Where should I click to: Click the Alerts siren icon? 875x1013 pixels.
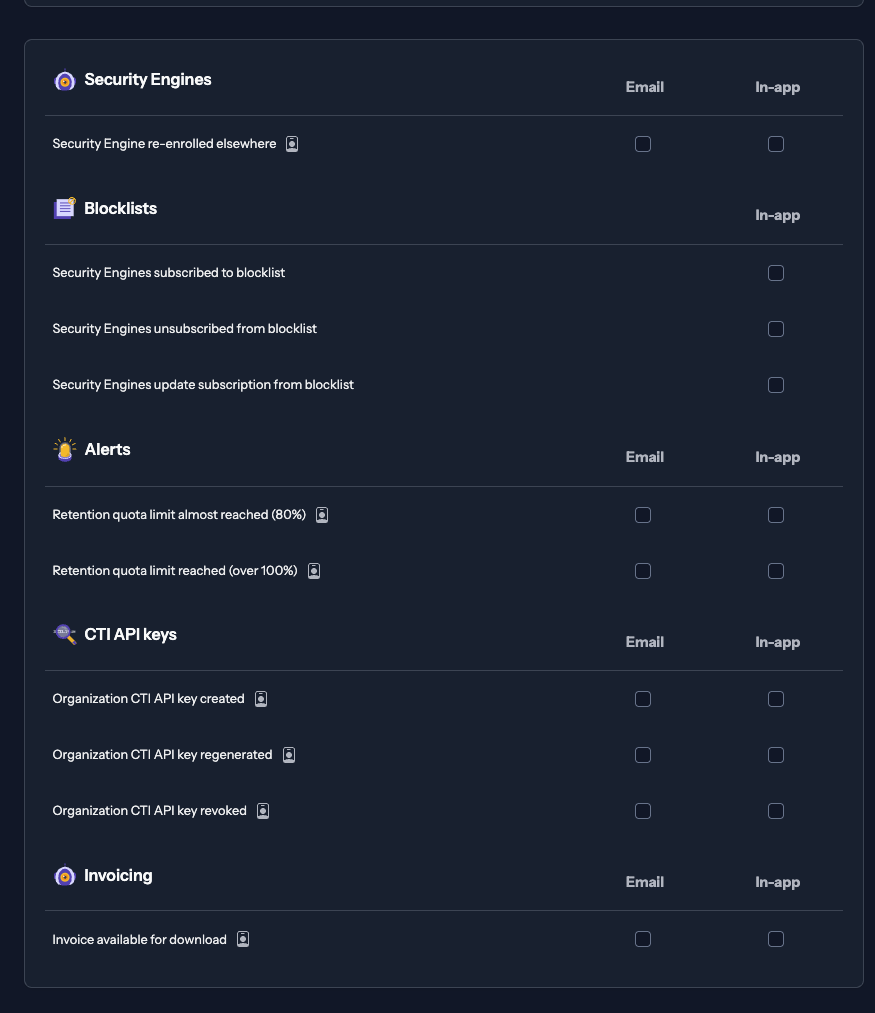(x=64, y=450)
